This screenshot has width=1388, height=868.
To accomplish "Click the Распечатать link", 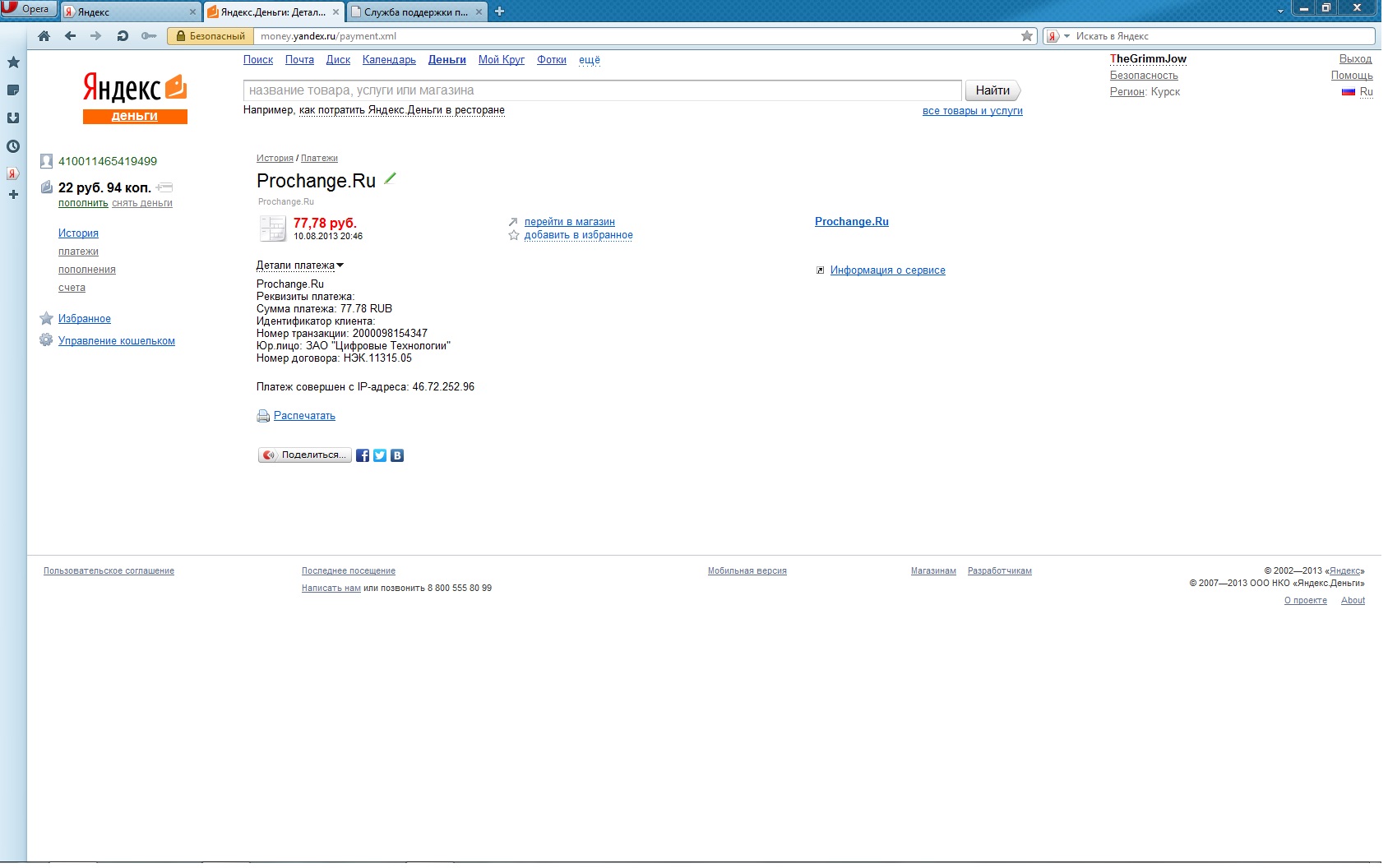I will (304, 416).
